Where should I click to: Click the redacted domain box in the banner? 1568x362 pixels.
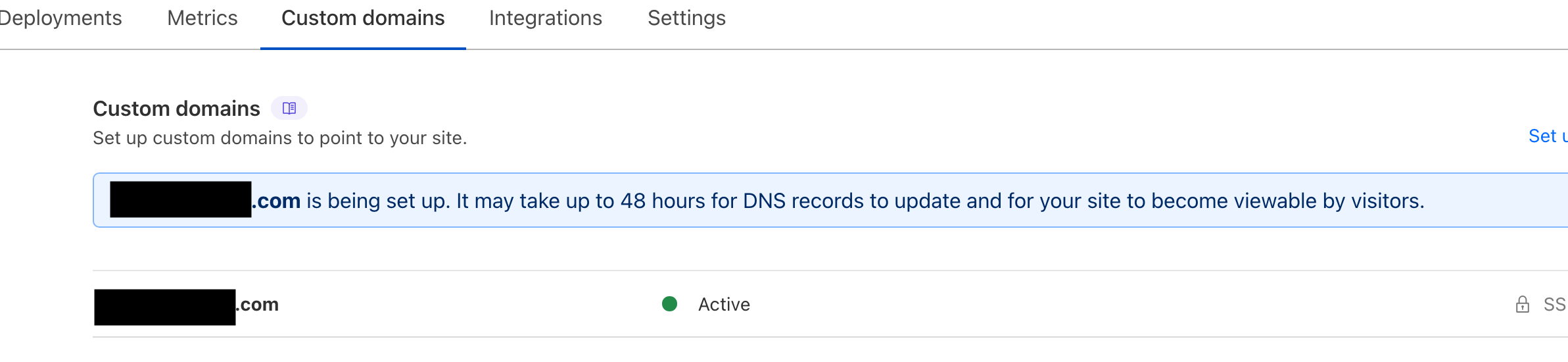click(180, 199)
